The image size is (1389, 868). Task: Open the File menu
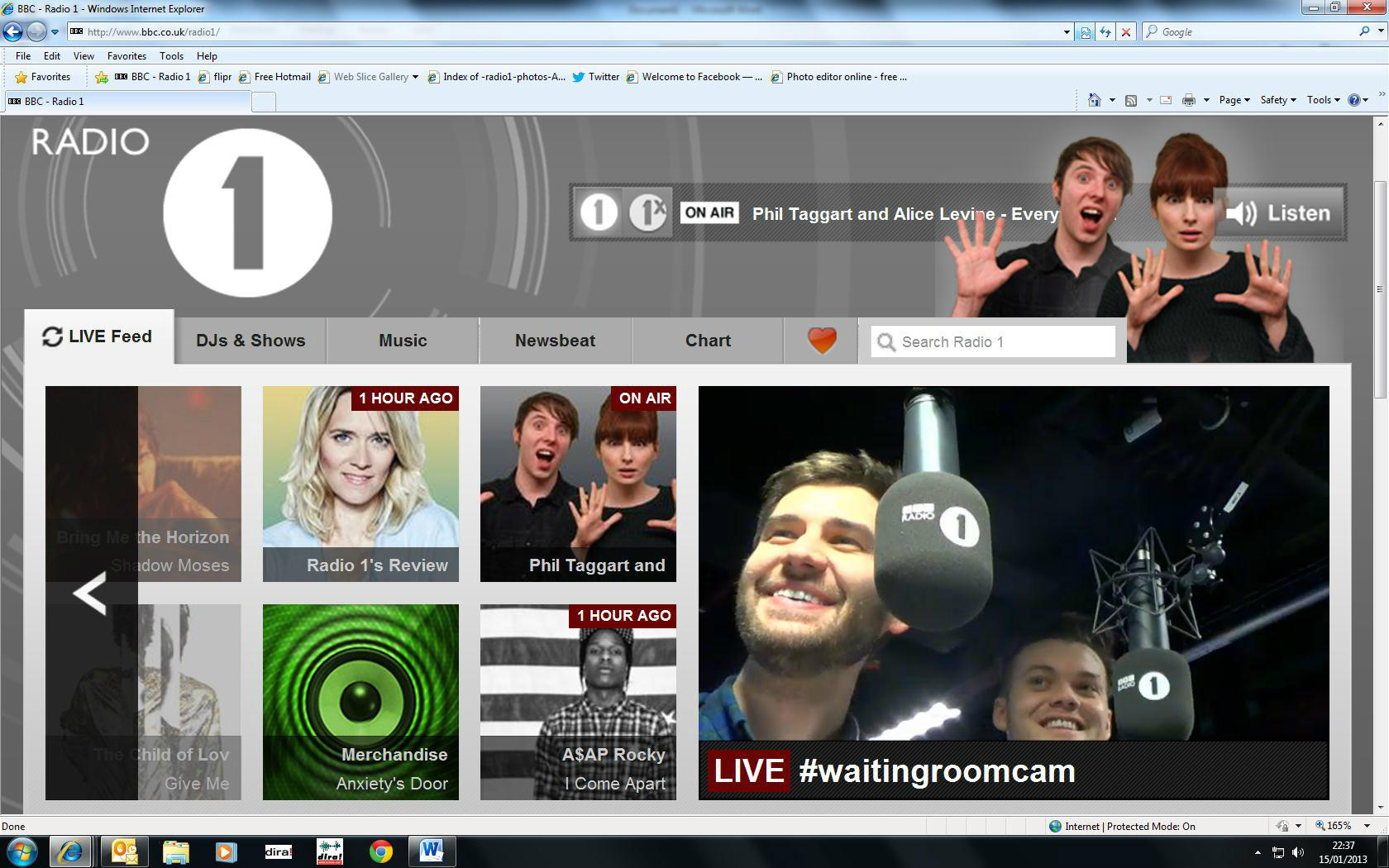tap(23, 56)
